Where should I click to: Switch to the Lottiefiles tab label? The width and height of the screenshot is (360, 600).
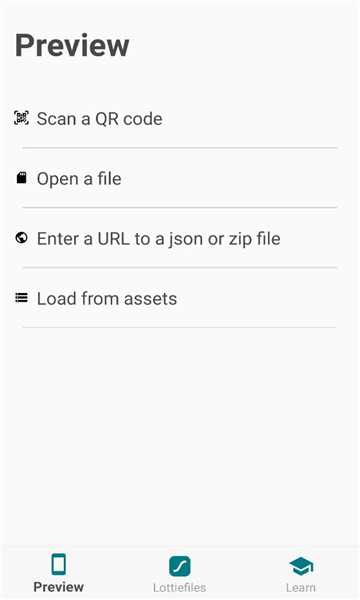tap(179, 587)
